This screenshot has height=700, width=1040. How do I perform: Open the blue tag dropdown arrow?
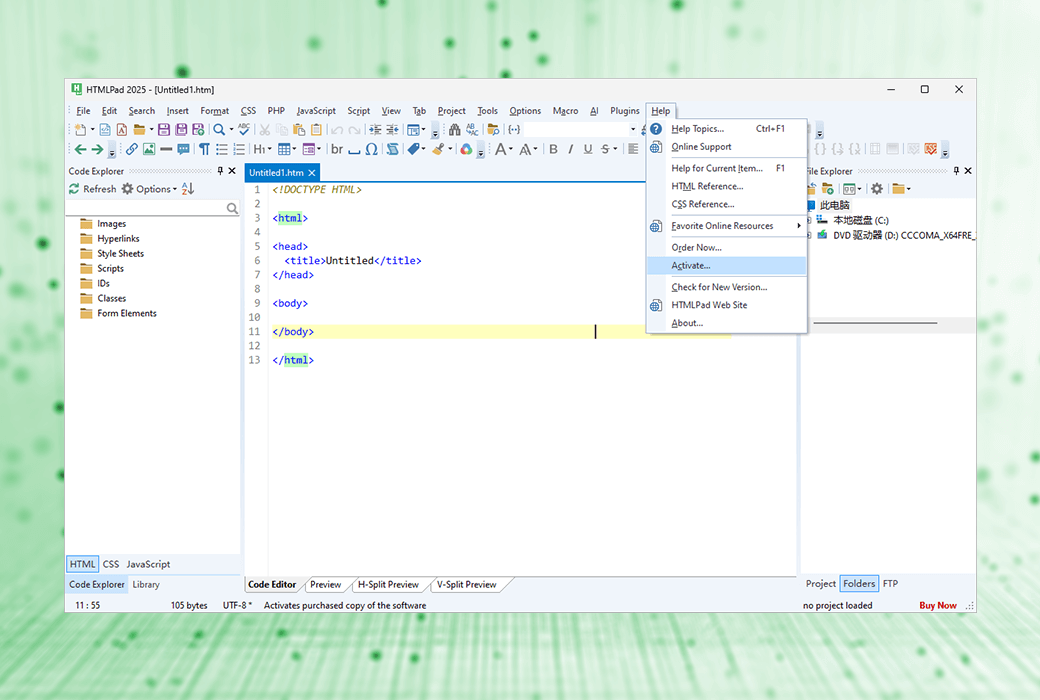(424, 149)
